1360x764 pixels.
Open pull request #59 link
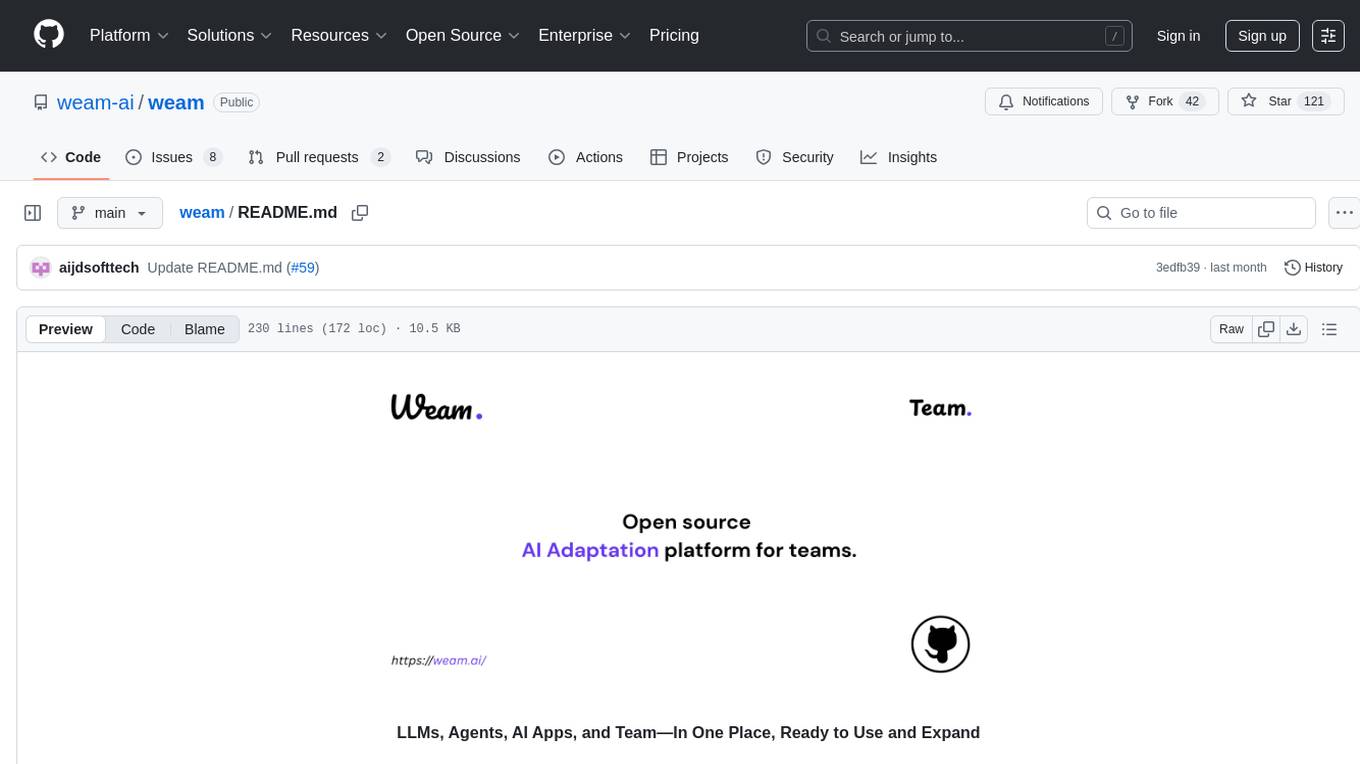point(303,268)
